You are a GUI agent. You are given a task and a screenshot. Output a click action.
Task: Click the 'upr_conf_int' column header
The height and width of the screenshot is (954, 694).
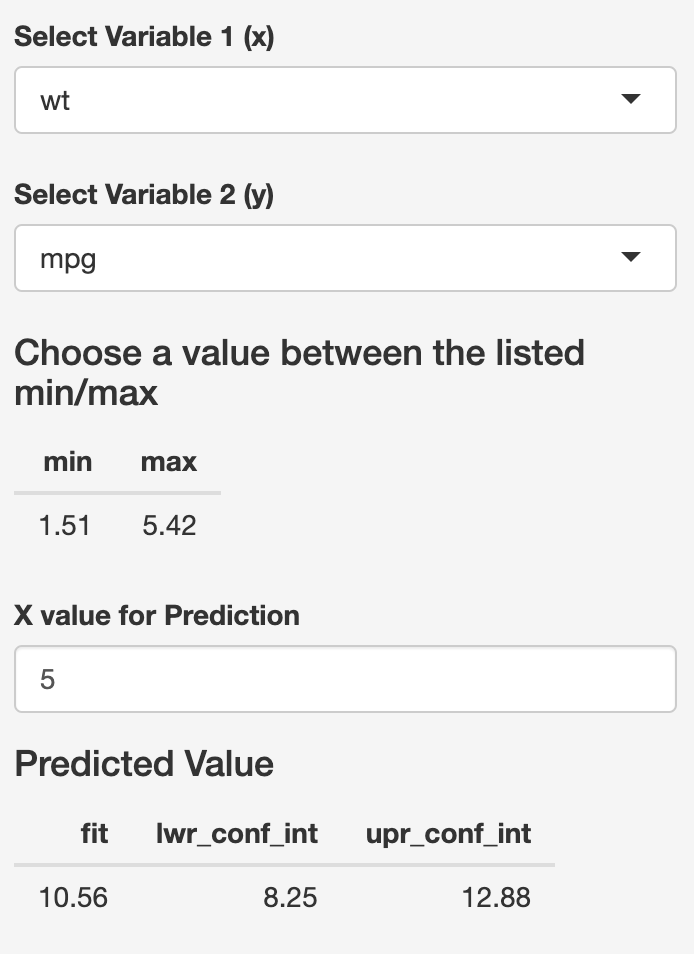pos(448,833)
